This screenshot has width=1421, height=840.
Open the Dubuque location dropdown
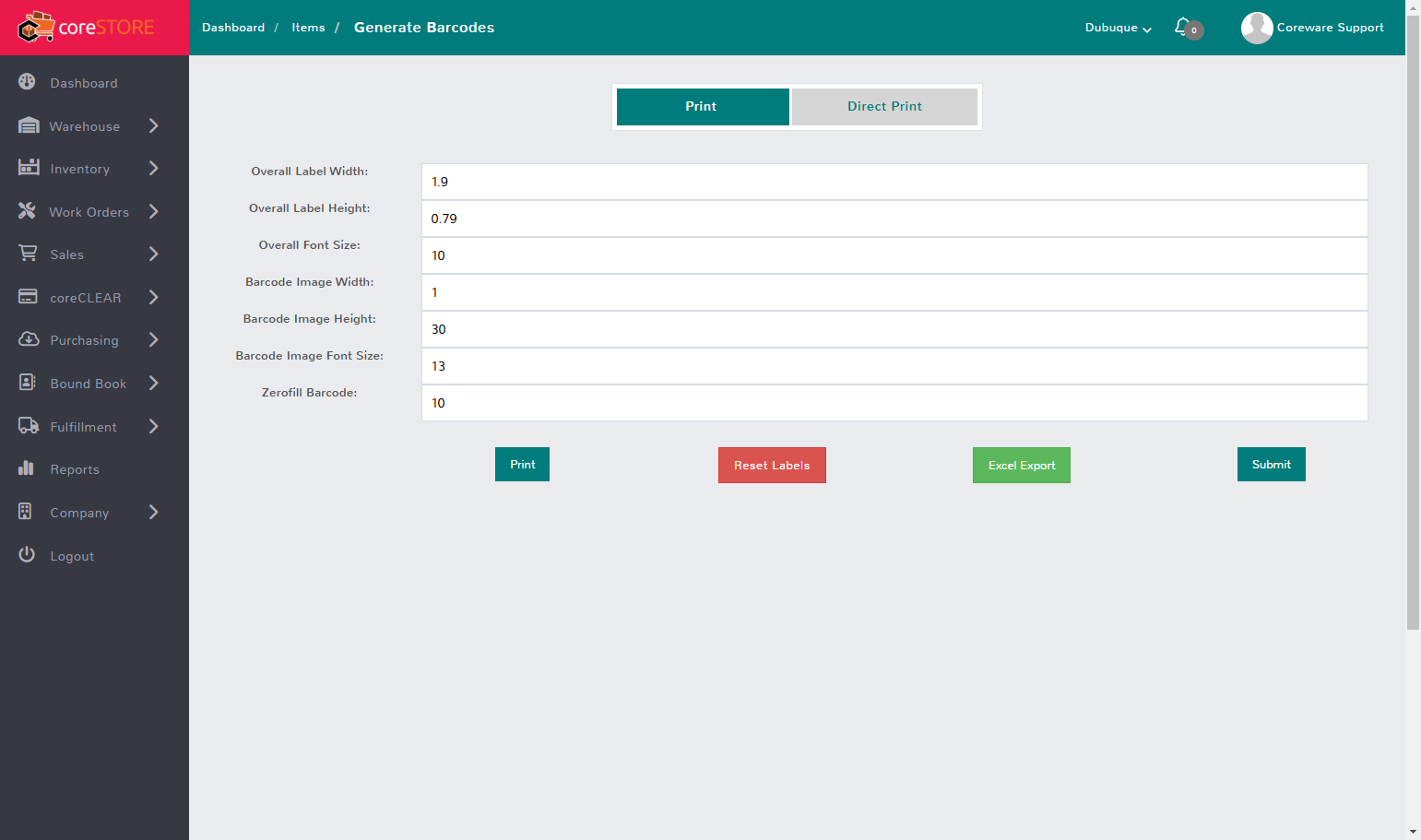[1118, 28]
